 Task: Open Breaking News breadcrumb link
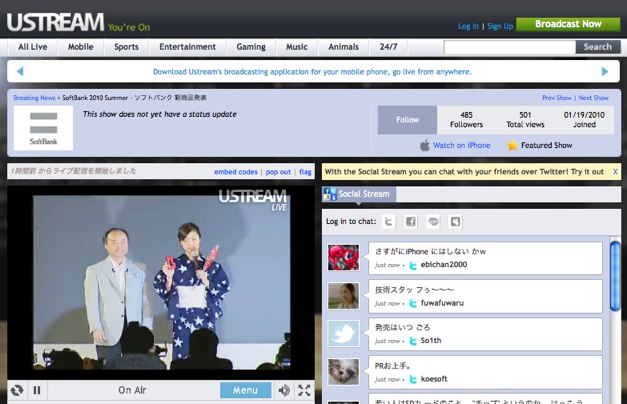pos(34,98)
